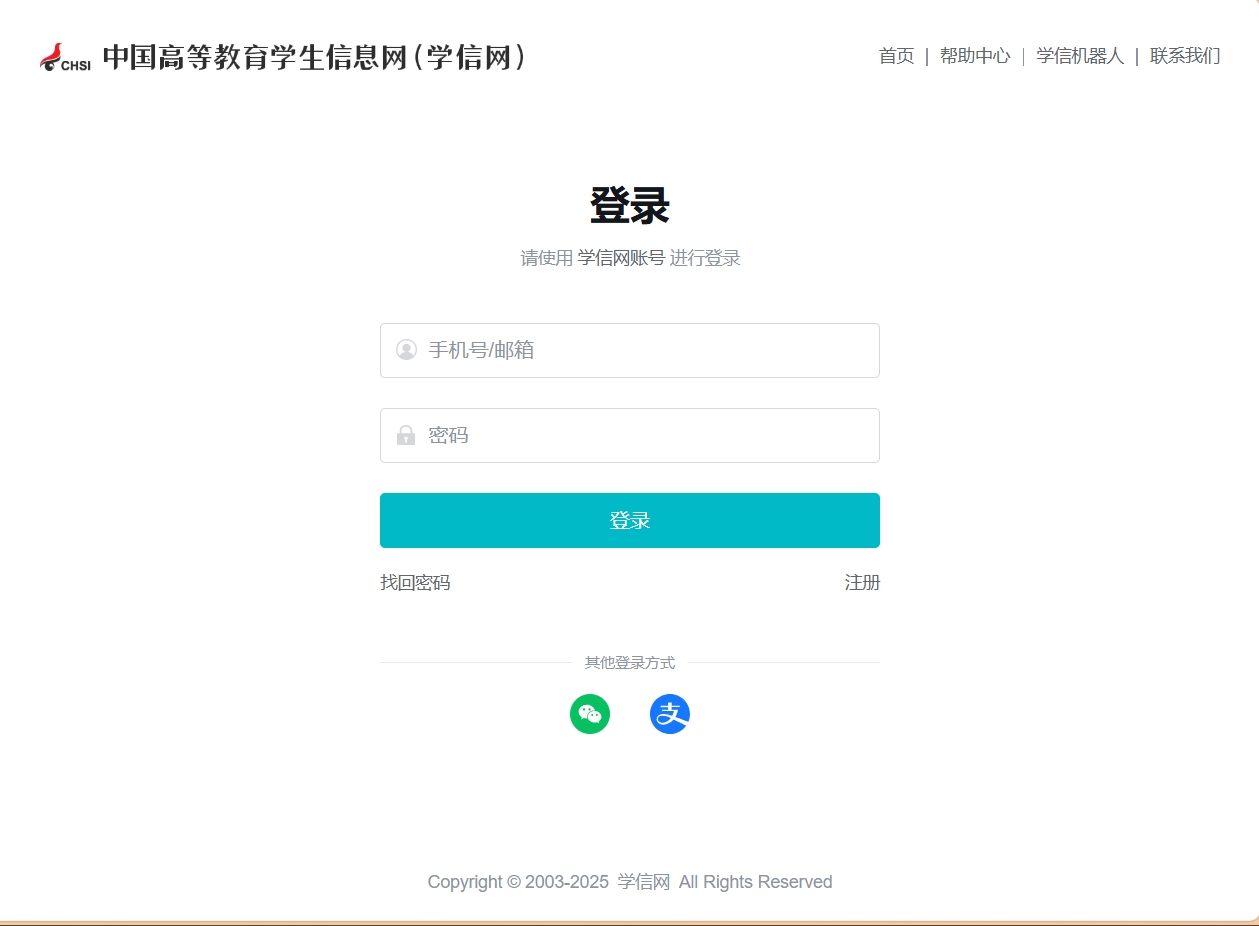Click the WeChat login icon
The image size is (1259, 926).
[x=590, y=714]
